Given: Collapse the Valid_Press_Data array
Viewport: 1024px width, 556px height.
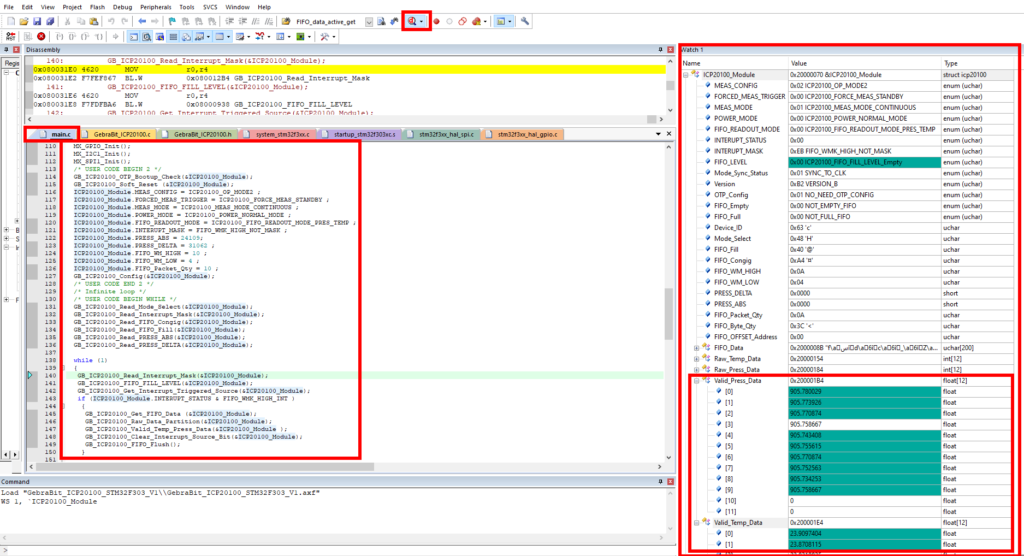Looking at the screenshot, I should pyautogui.click(x=696, y=381).
